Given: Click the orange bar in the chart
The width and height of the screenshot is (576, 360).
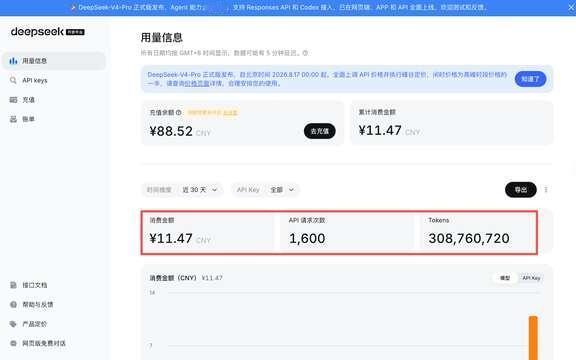Looking at the screenshot, I should coord(533,338).
